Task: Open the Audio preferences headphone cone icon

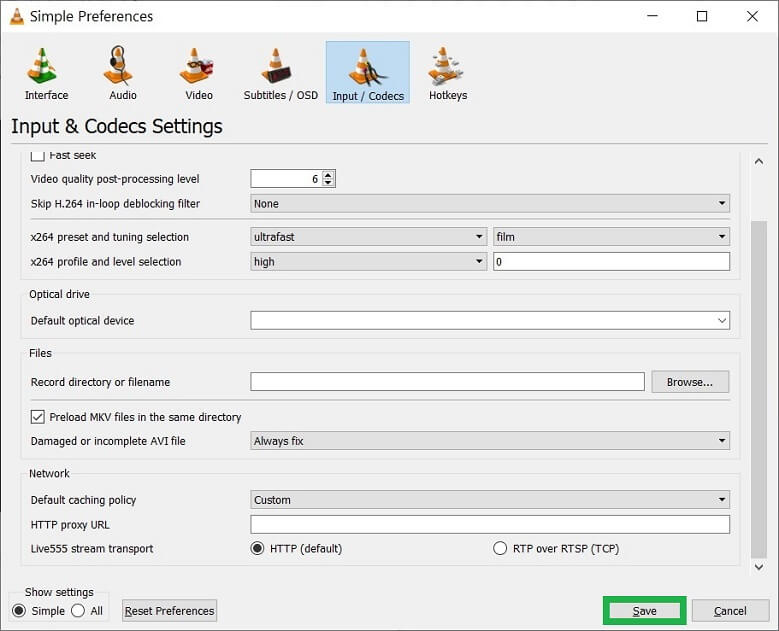Action: pos(118,65)
